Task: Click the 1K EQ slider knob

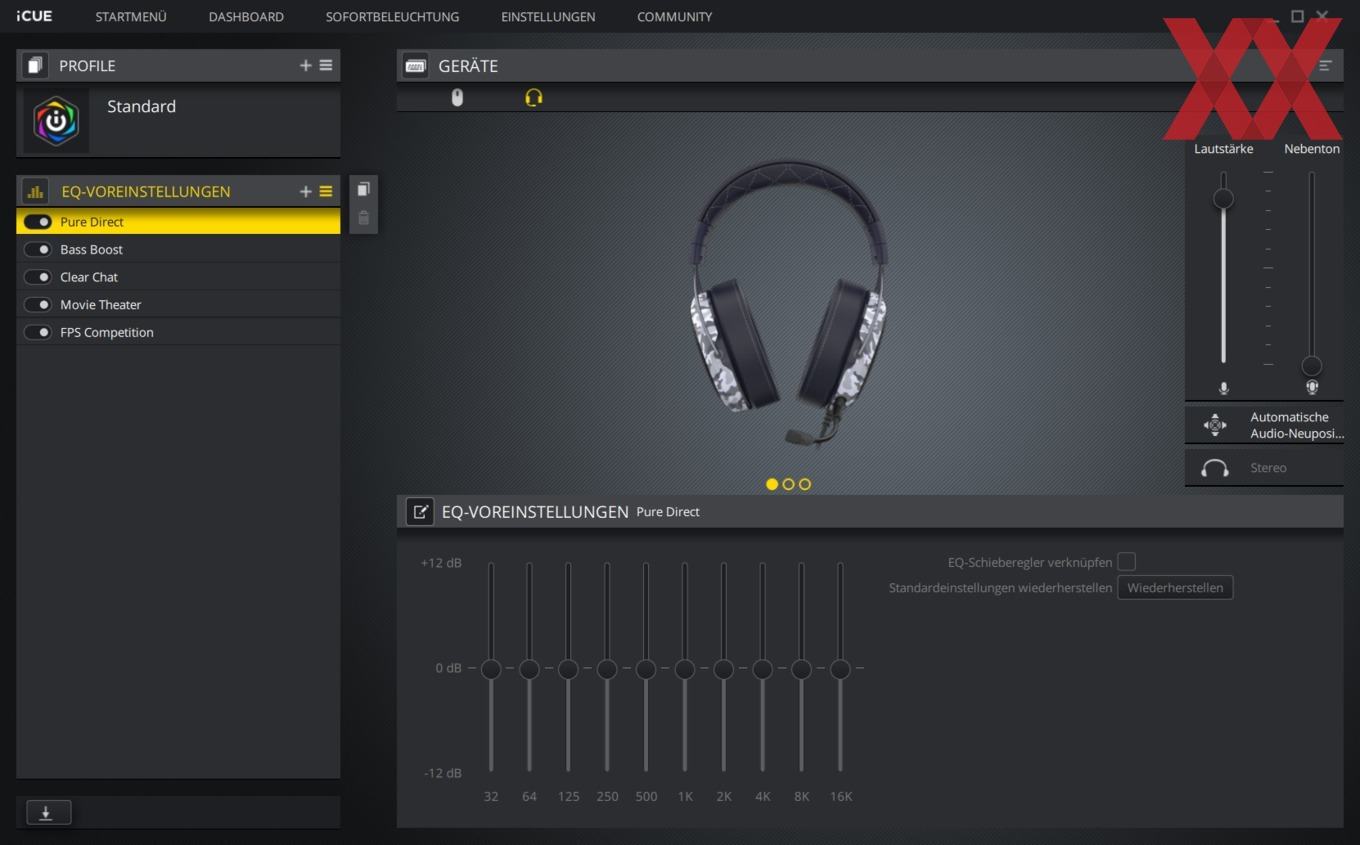Action: tap(685, 669)
